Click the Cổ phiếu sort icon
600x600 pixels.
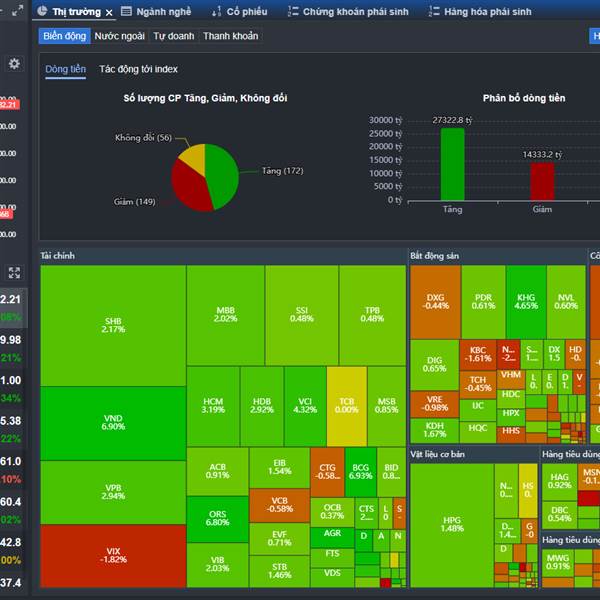(x=216, y=11)
